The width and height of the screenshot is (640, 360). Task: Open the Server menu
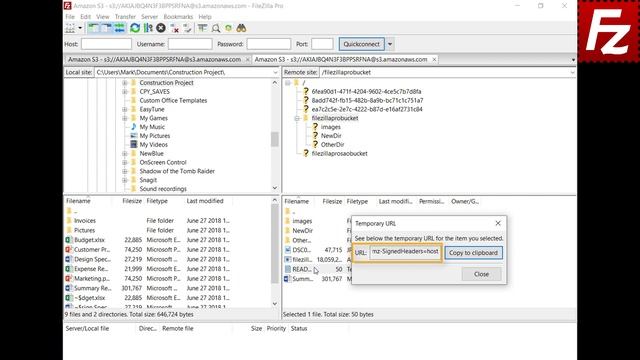pyautogui.click(x=149, y=17)
